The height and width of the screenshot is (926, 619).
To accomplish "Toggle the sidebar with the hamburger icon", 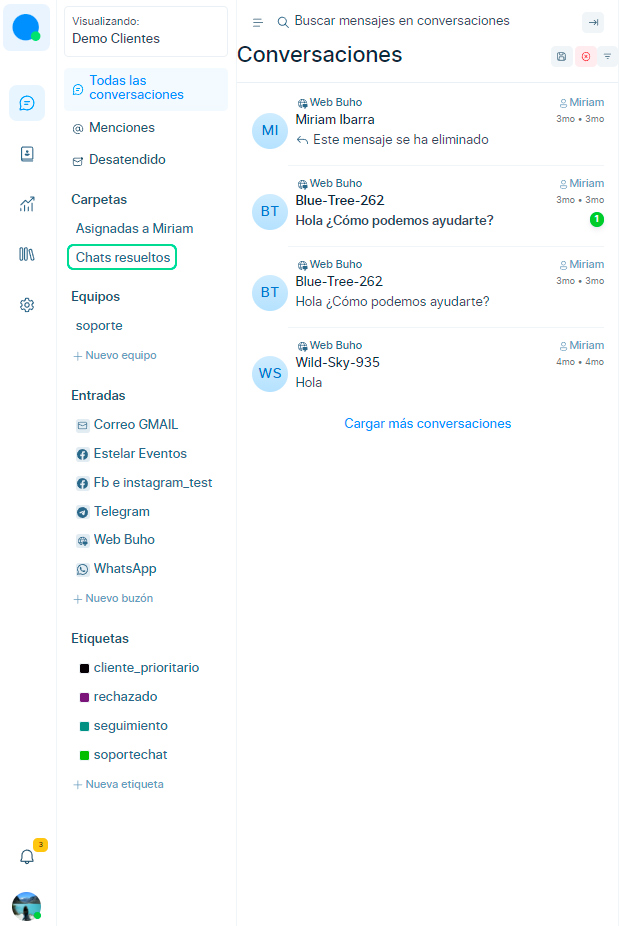I will pos(257,22).
